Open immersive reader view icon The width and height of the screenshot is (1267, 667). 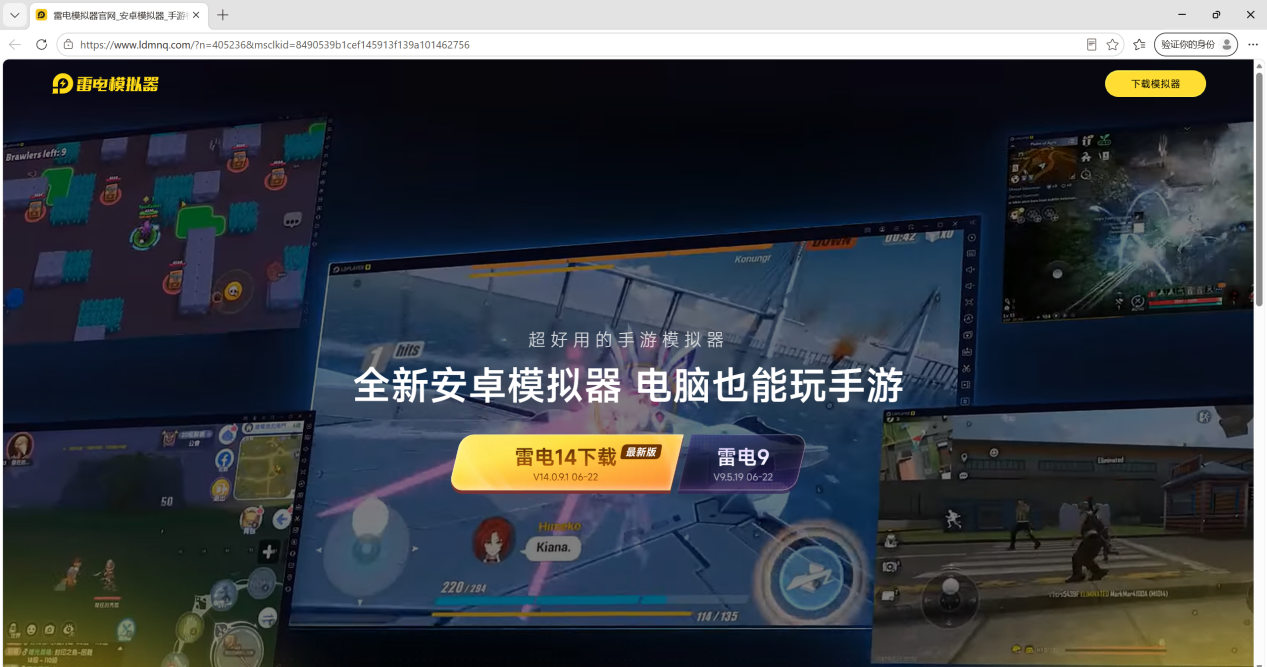(1091, 45)
